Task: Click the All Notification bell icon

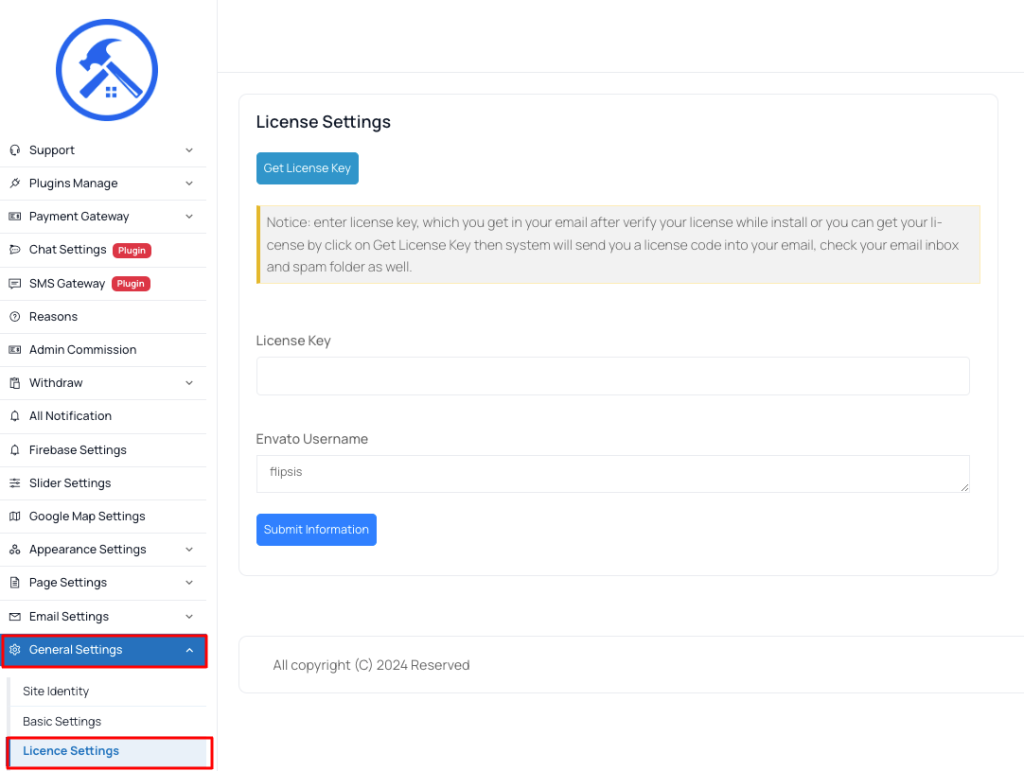Action: 15,416
